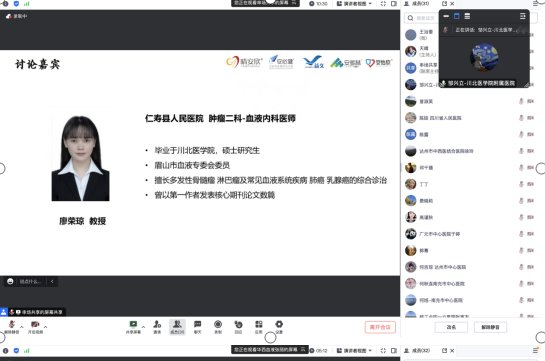This screenshot has width=545, height=361.
Task: Open the 回应 reactions icon
Action: (x=238, y=327)
